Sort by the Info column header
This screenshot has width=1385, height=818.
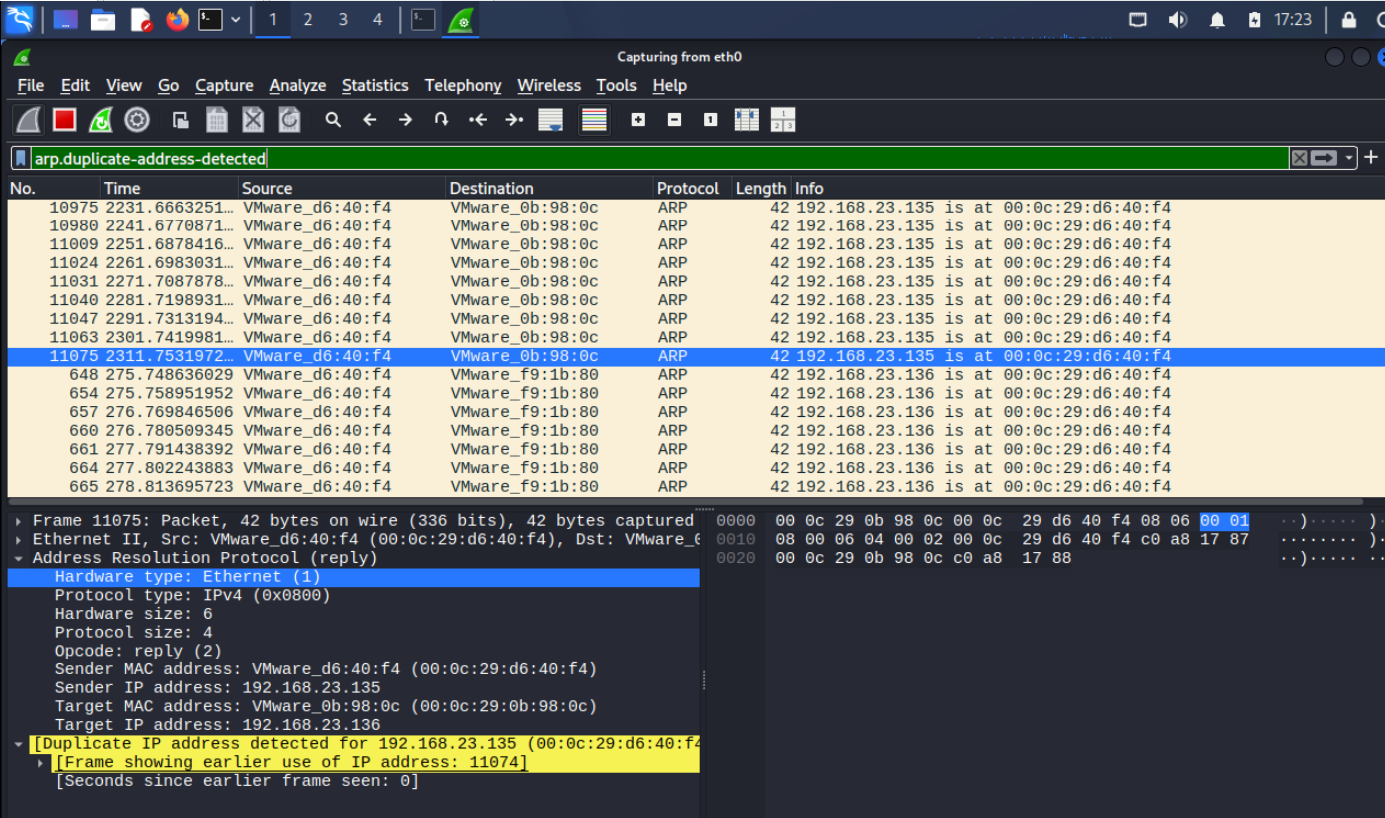pyautogui.click(x=1088, y=188)
